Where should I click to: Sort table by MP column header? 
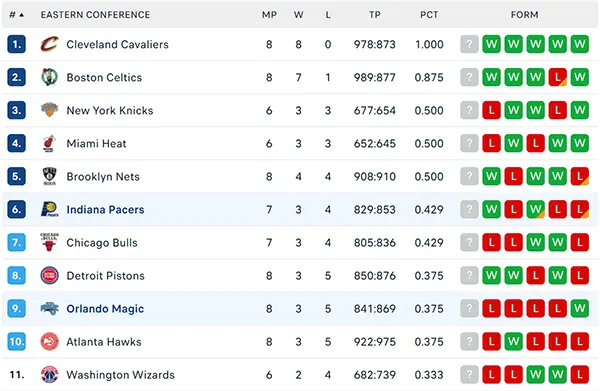269,15
